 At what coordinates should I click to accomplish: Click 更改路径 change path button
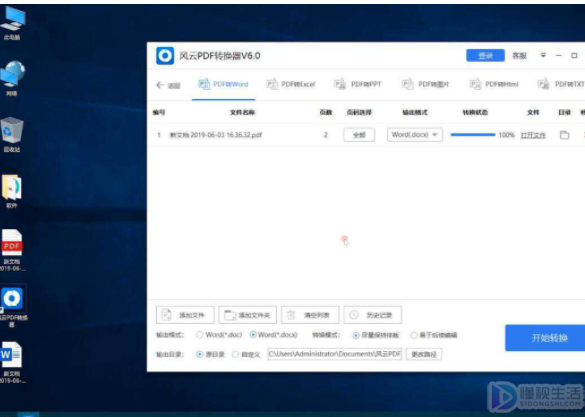click(x=424, y=354)
